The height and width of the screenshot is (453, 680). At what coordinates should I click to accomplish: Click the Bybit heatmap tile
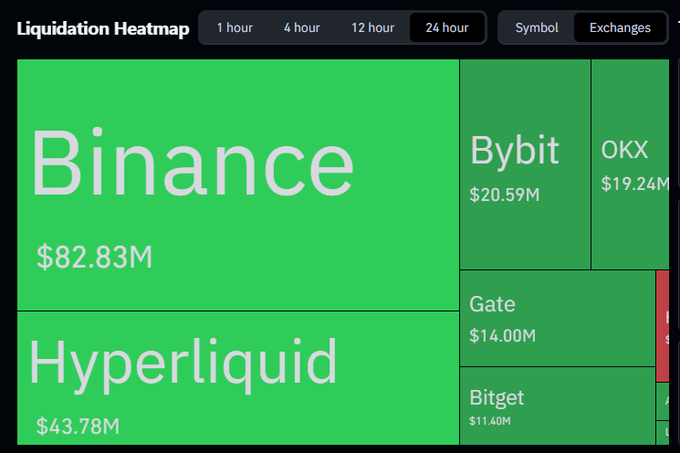tap(525, 164)
